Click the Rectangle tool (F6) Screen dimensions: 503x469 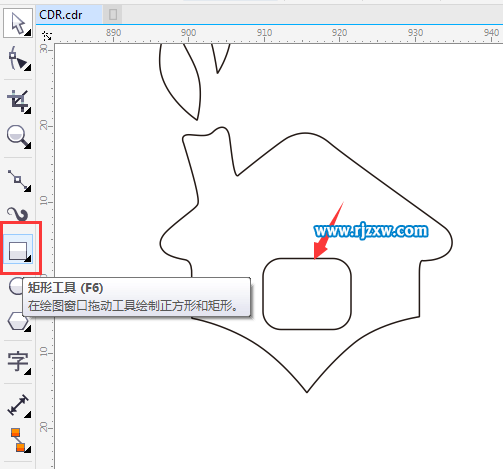[x=18, y=249]
